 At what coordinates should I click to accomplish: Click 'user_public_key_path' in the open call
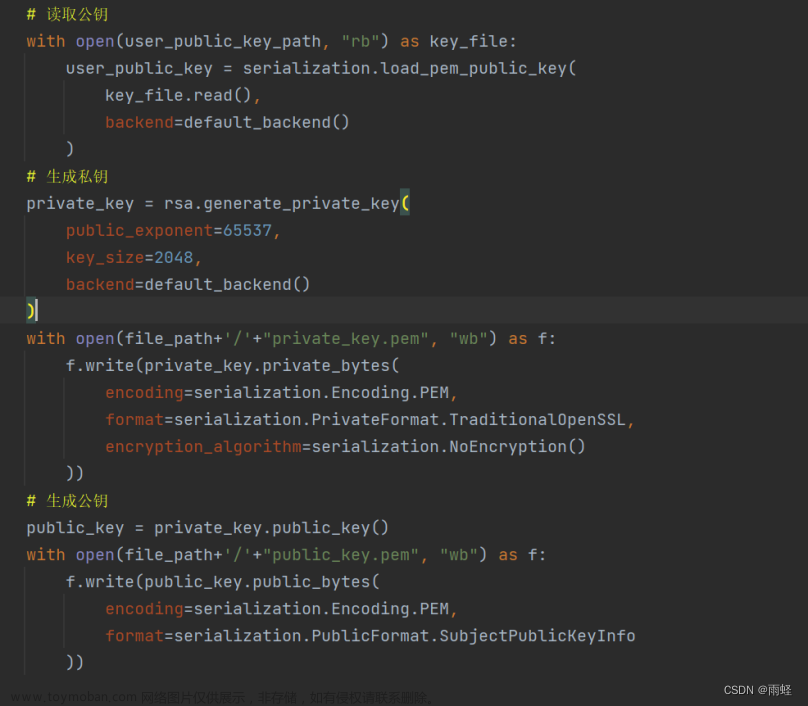tap(223, 41)
